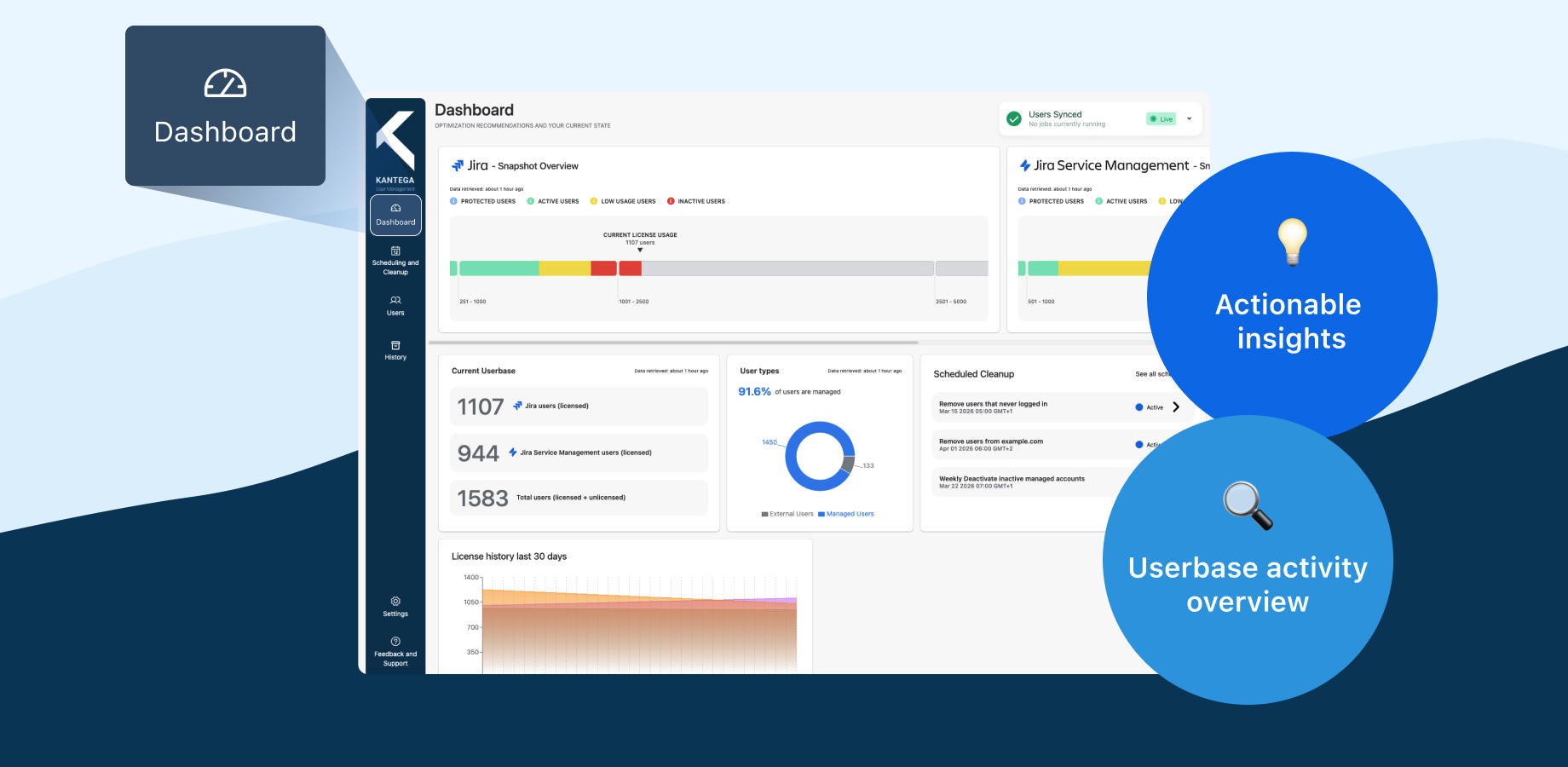Select Managed Users legend under donut chart

coord(845,514)
